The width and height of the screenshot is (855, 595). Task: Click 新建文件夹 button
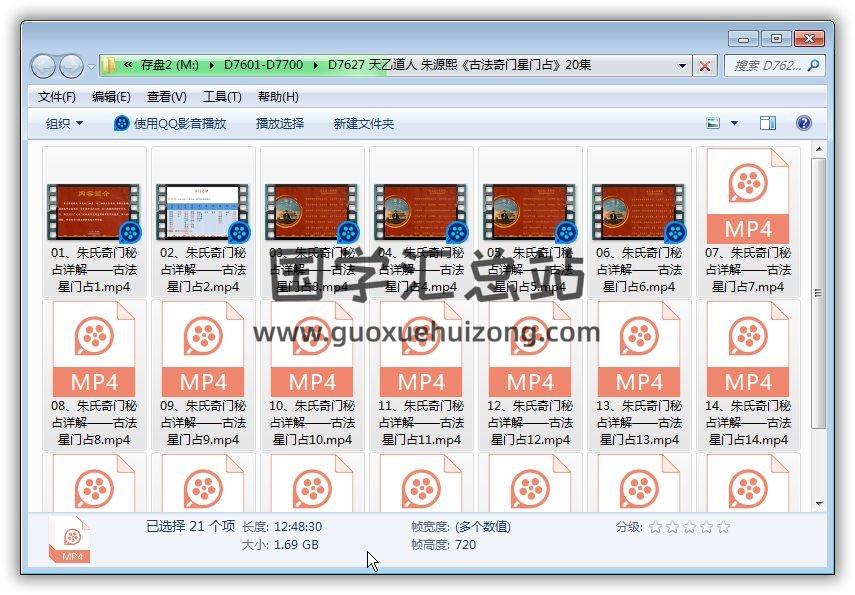[x=363, y=123]
